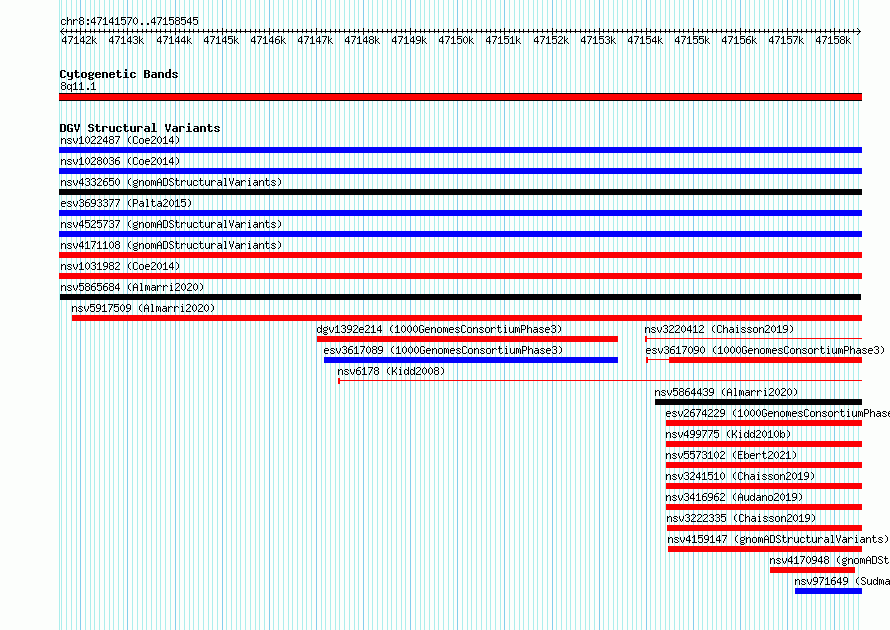
Task: Open nsv3416962 (Audano2019) label
Action: pos(734,497)
